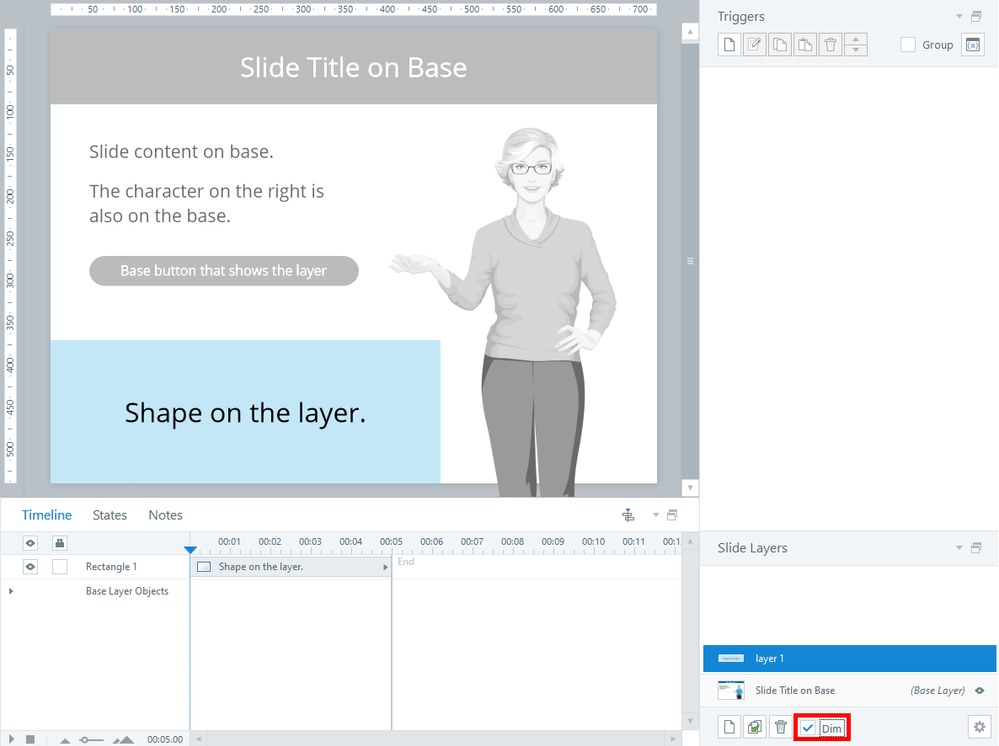
Task: Lock Rectangle 1 using its checkbox
Action: click(x=59, y=566)
